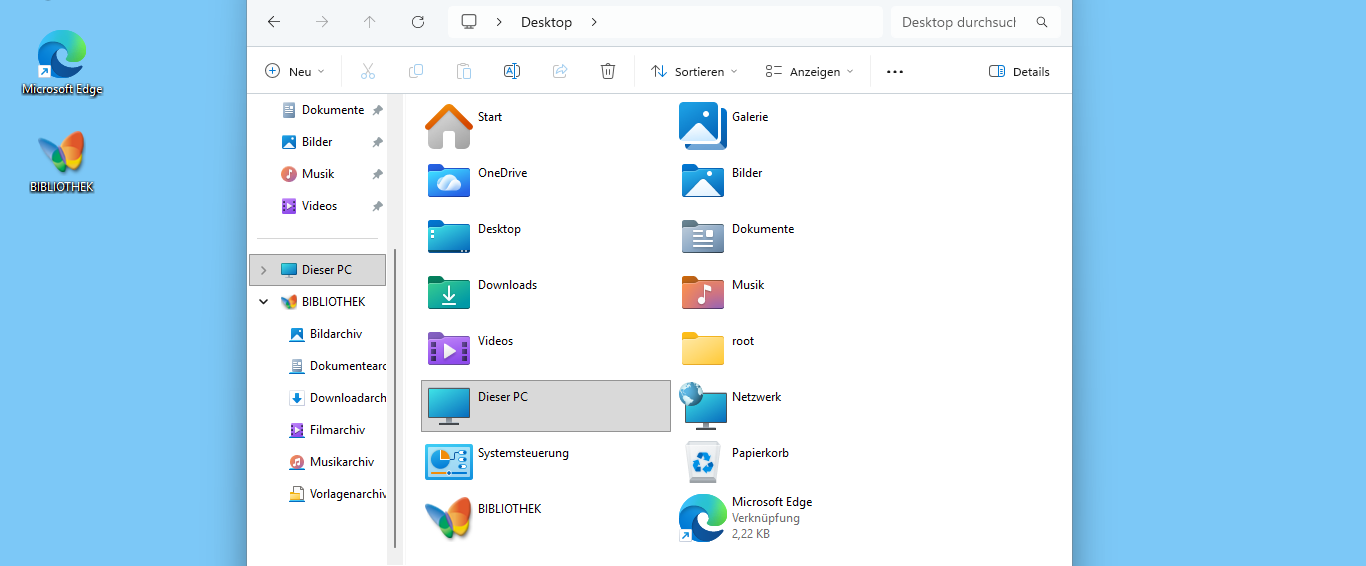Open the Sortieren menu
This screenshot has width=1366, height=566.
click(x=694, y=71)
